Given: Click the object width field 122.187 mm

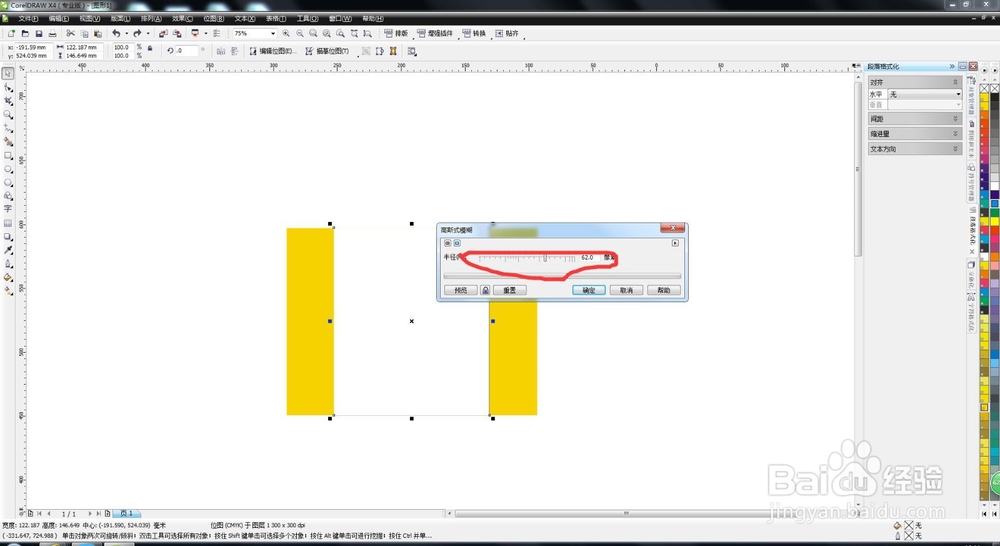Looking at the screenshot, I should click(x=84, y=47).
